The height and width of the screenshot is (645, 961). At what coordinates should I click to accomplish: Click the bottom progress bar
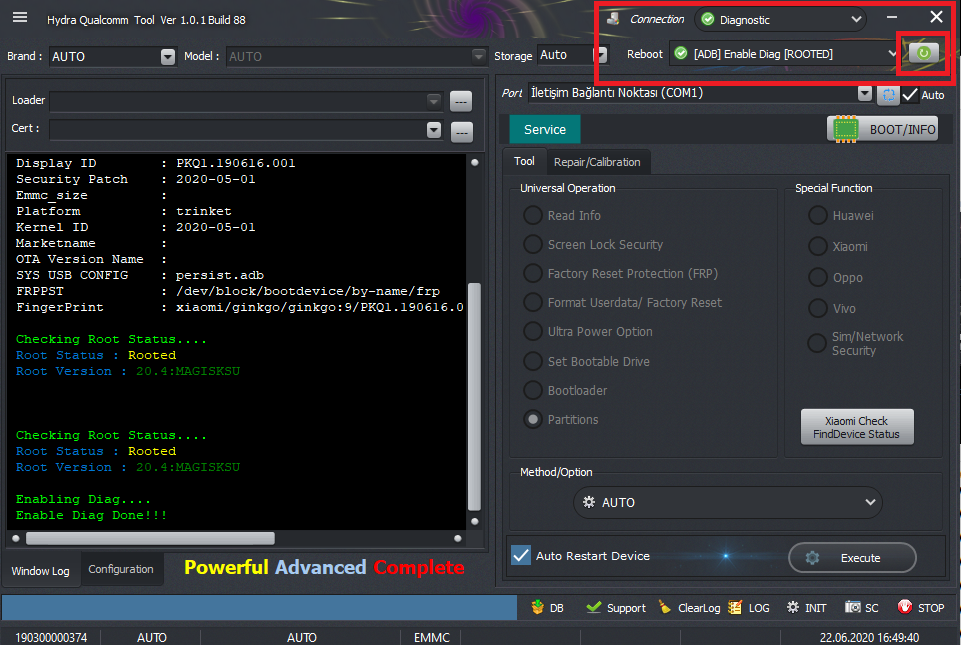tap(259, 607)
